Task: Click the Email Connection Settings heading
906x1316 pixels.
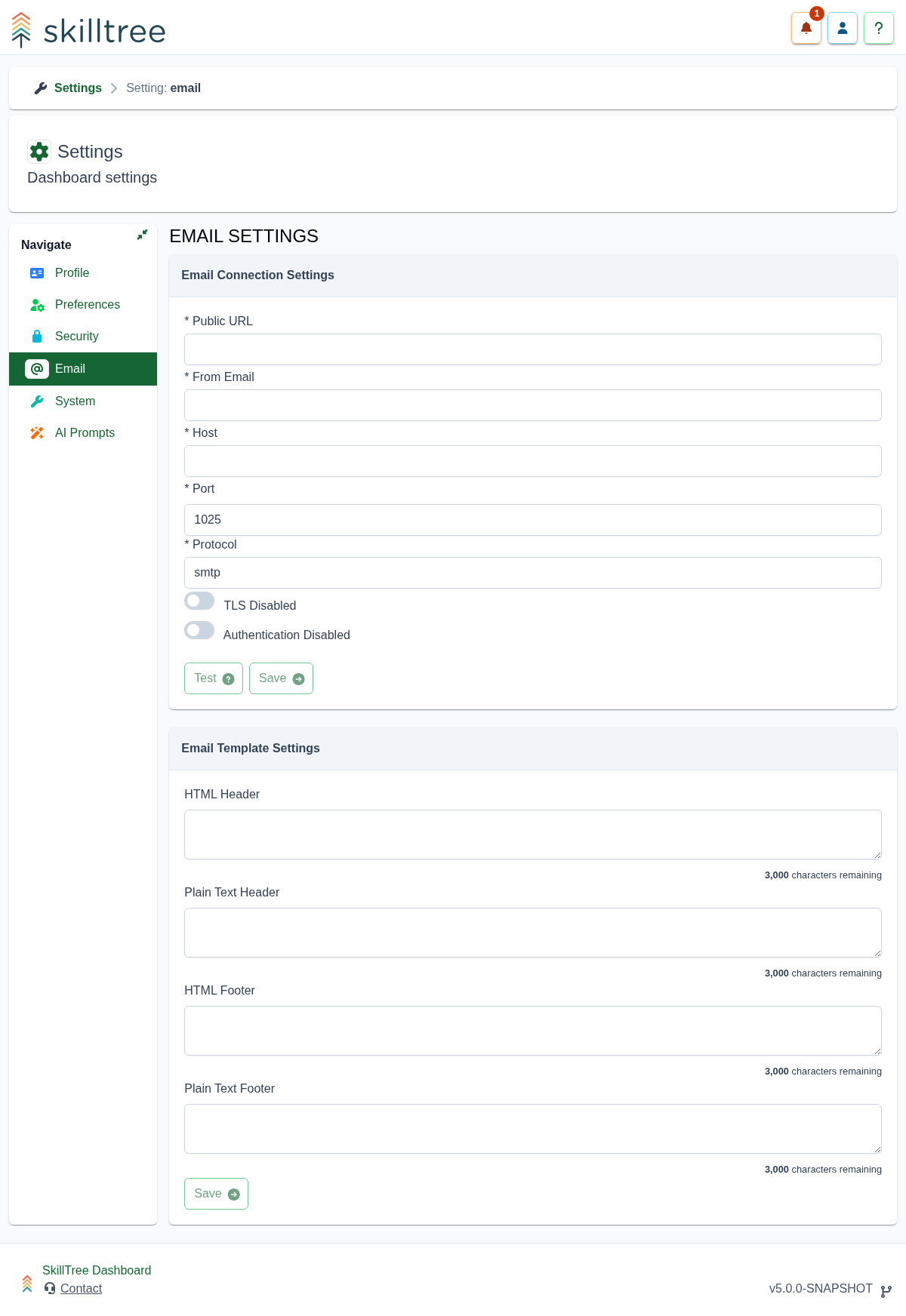Action: click(257, 275)
